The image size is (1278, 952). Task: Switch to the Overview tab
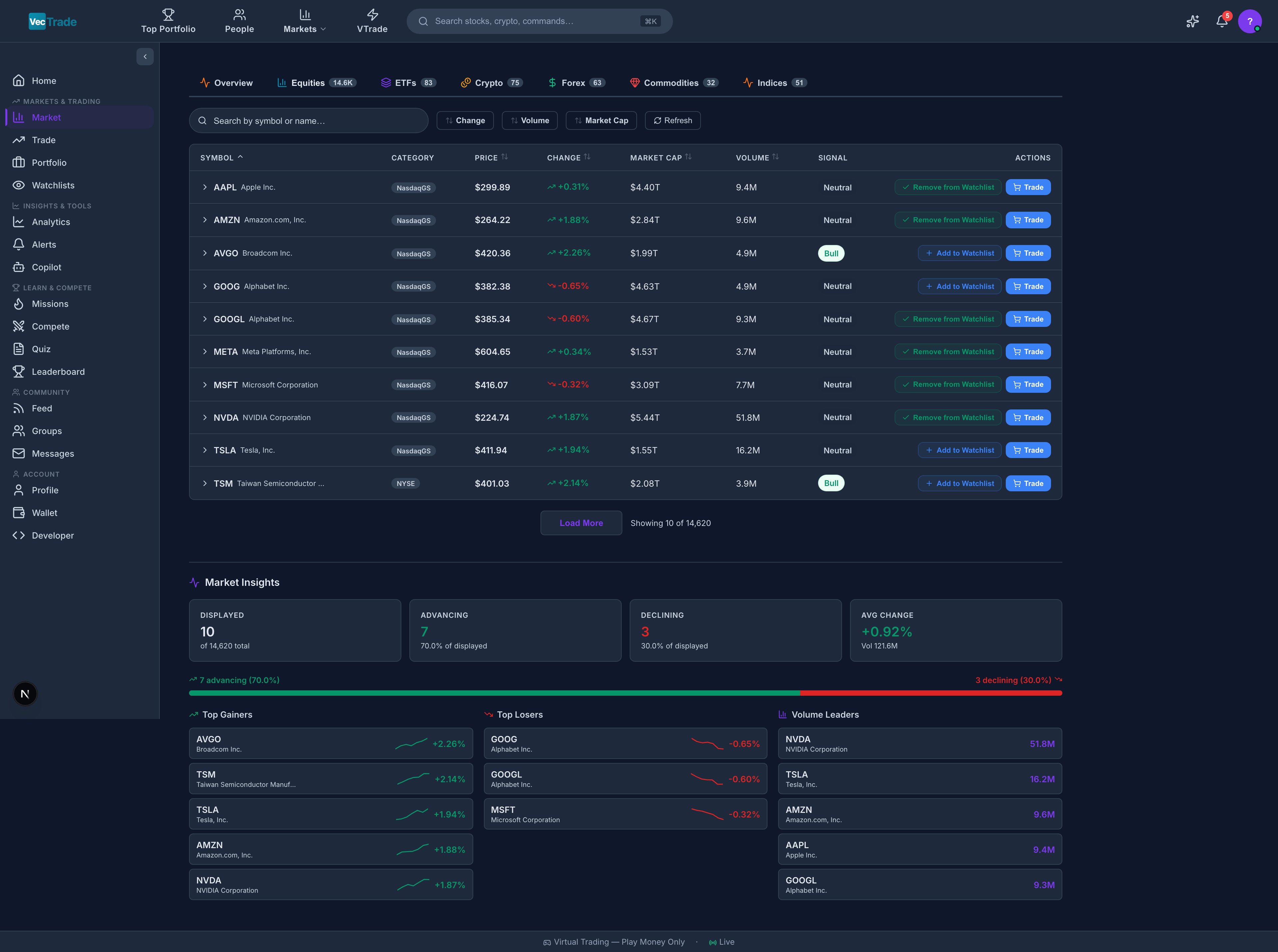tap(226, 83)
